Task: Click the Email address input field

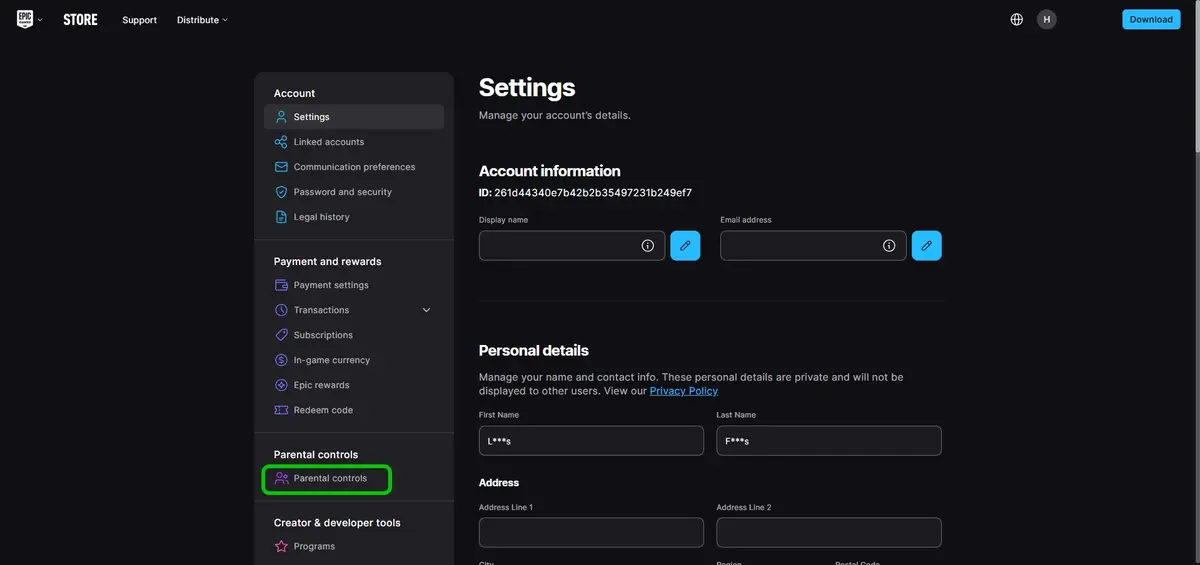Action: [813, 246]
